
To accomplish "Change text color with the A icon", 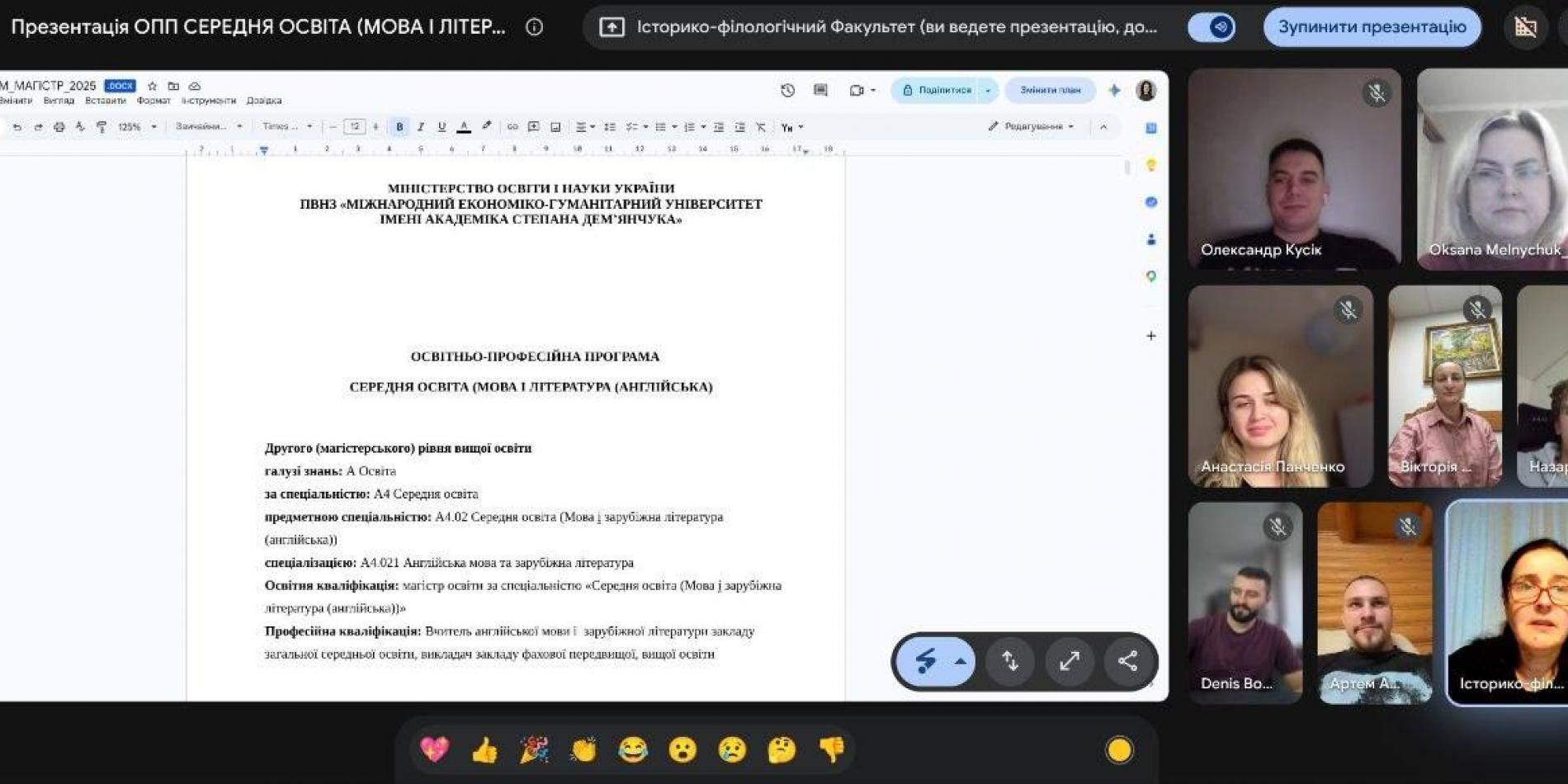I will pyautogui.click(x=464, y=127).
